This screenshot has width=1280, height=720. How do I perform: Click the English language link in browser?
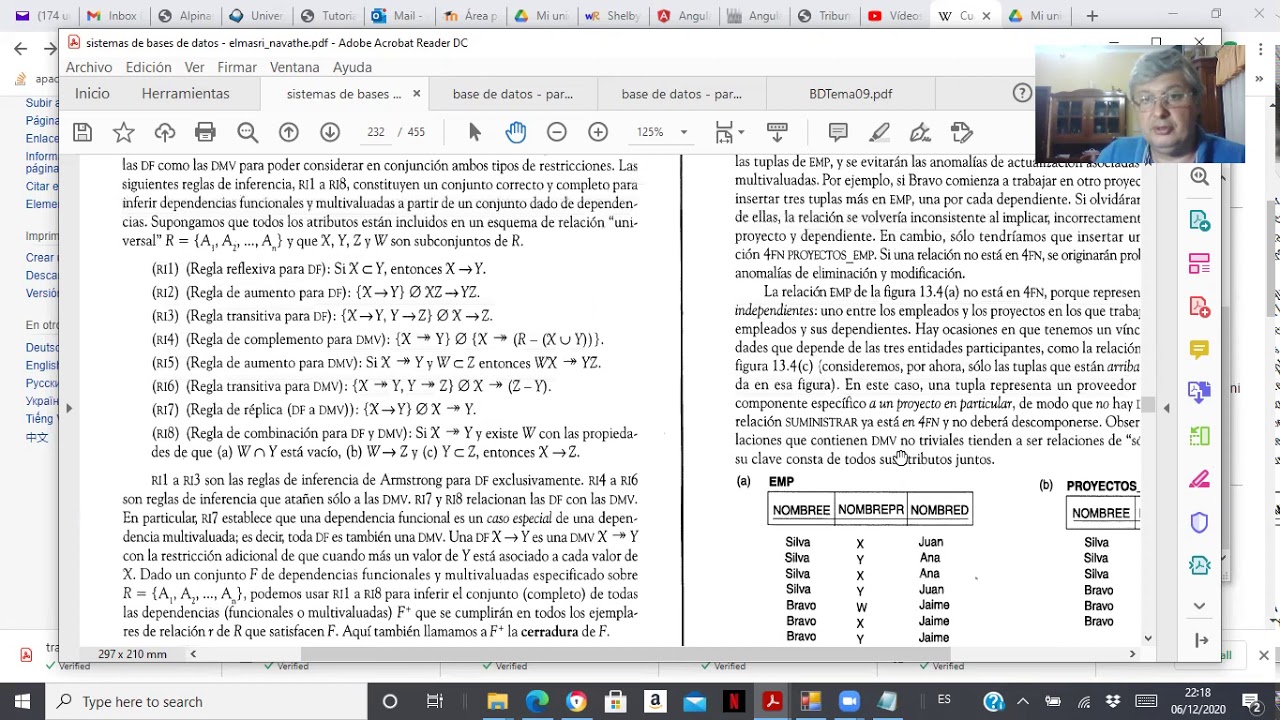[x=42, y=366]
